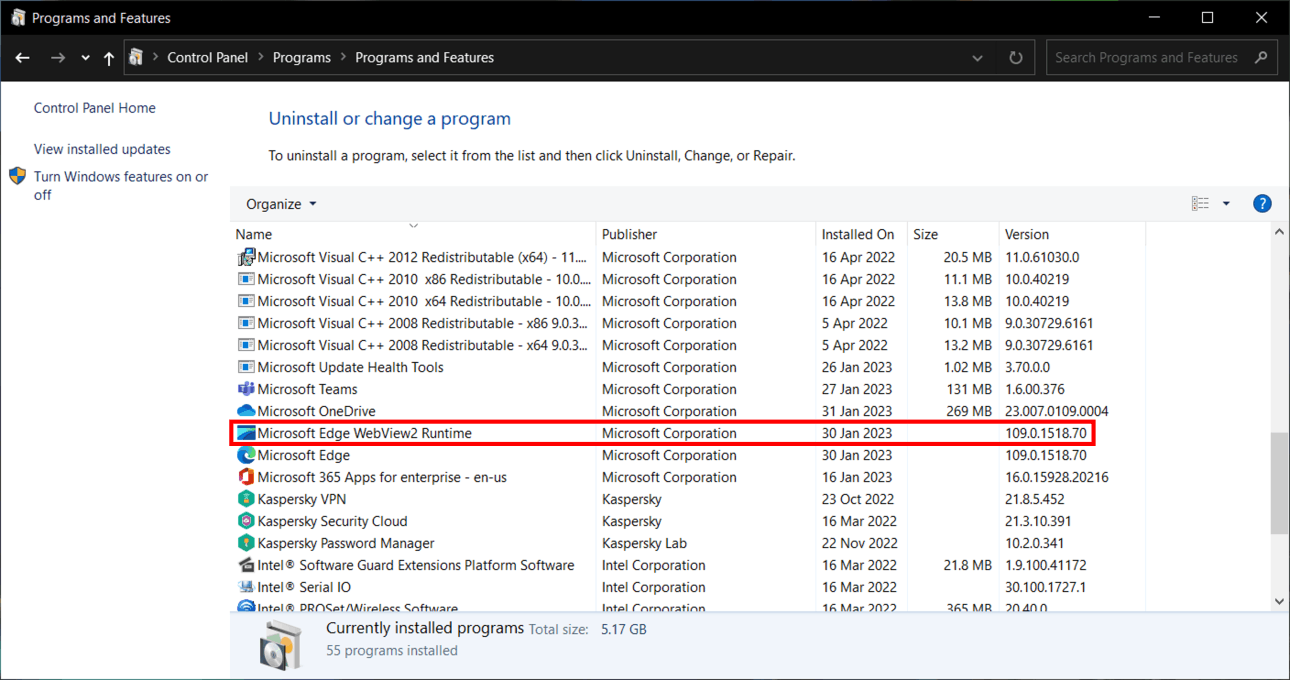Click the search magnifier icon
Viewport: 1290px width, 680px height.
point(1262,58)
